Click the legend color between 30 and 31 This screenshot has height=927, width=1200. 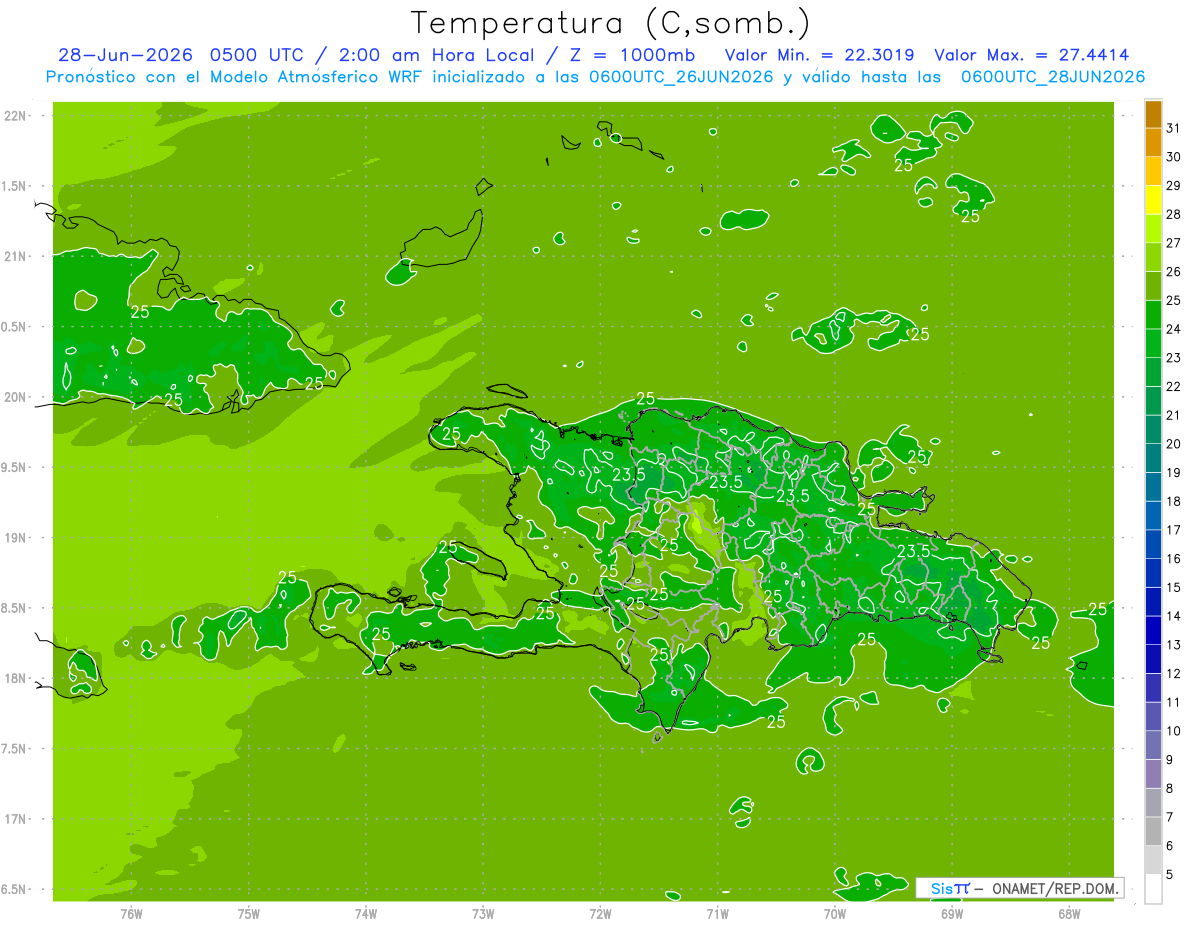(1153, 142)
